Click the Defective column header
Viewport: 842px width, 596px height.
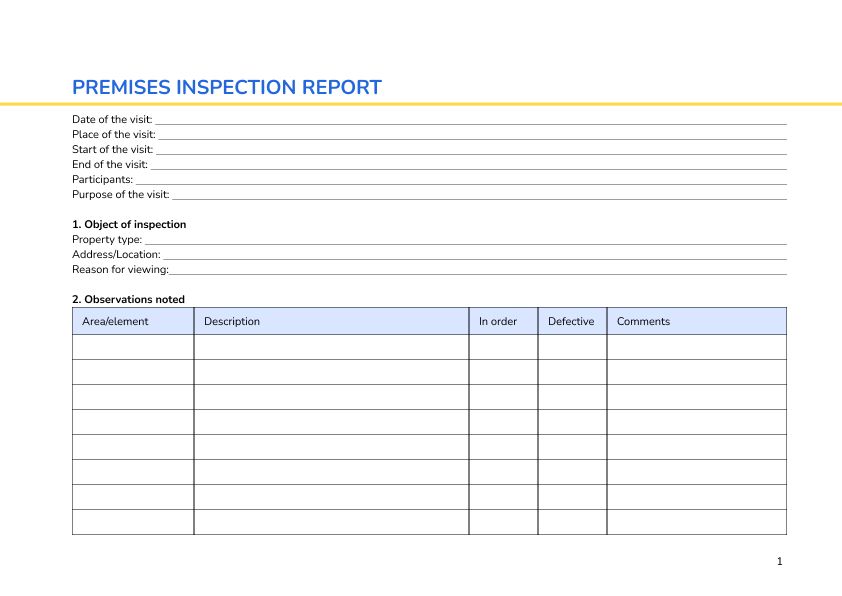(x=570, y=320)
